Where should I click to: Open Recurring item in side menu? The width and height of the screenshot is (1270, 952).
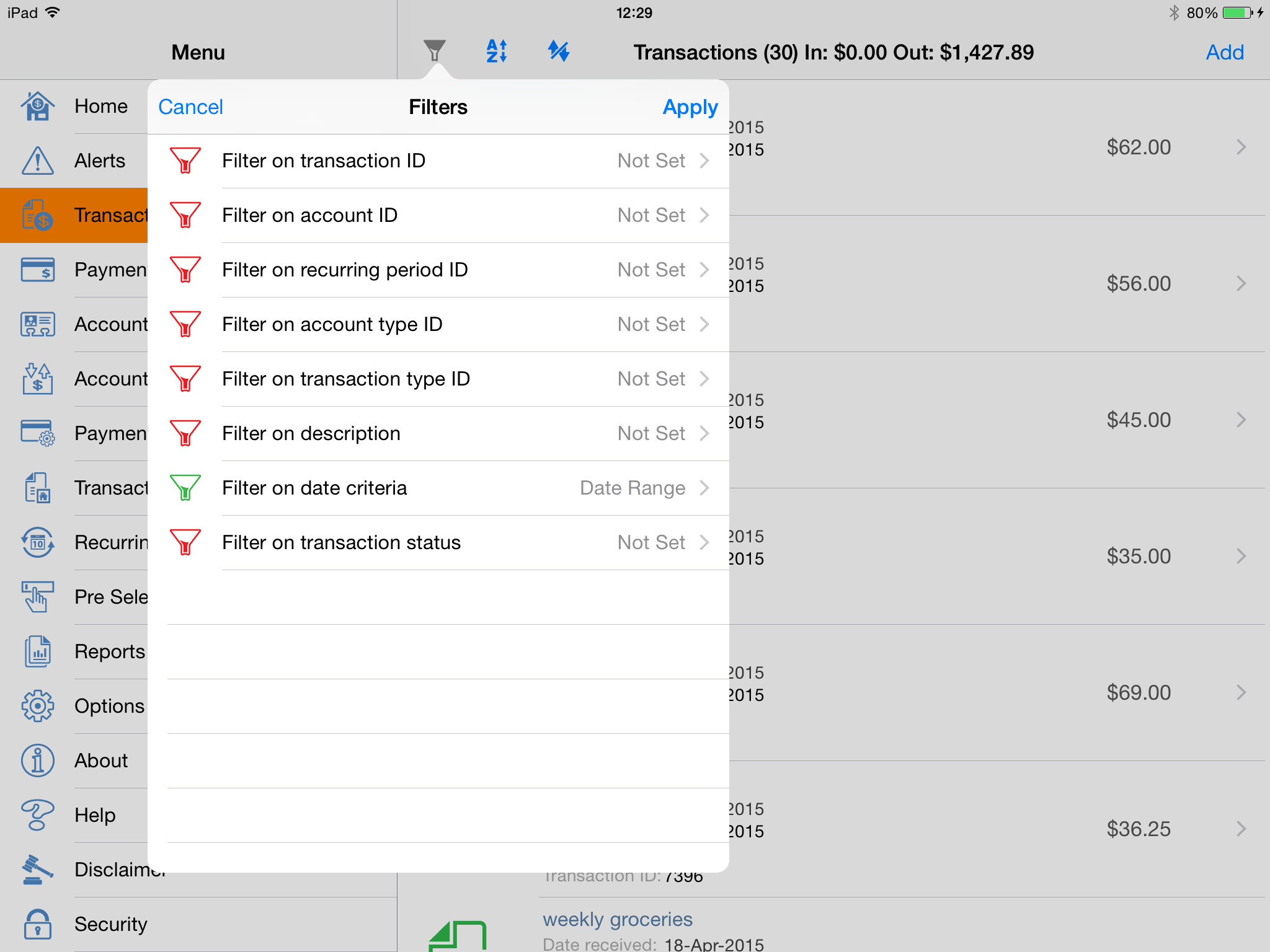click(110, 542)
